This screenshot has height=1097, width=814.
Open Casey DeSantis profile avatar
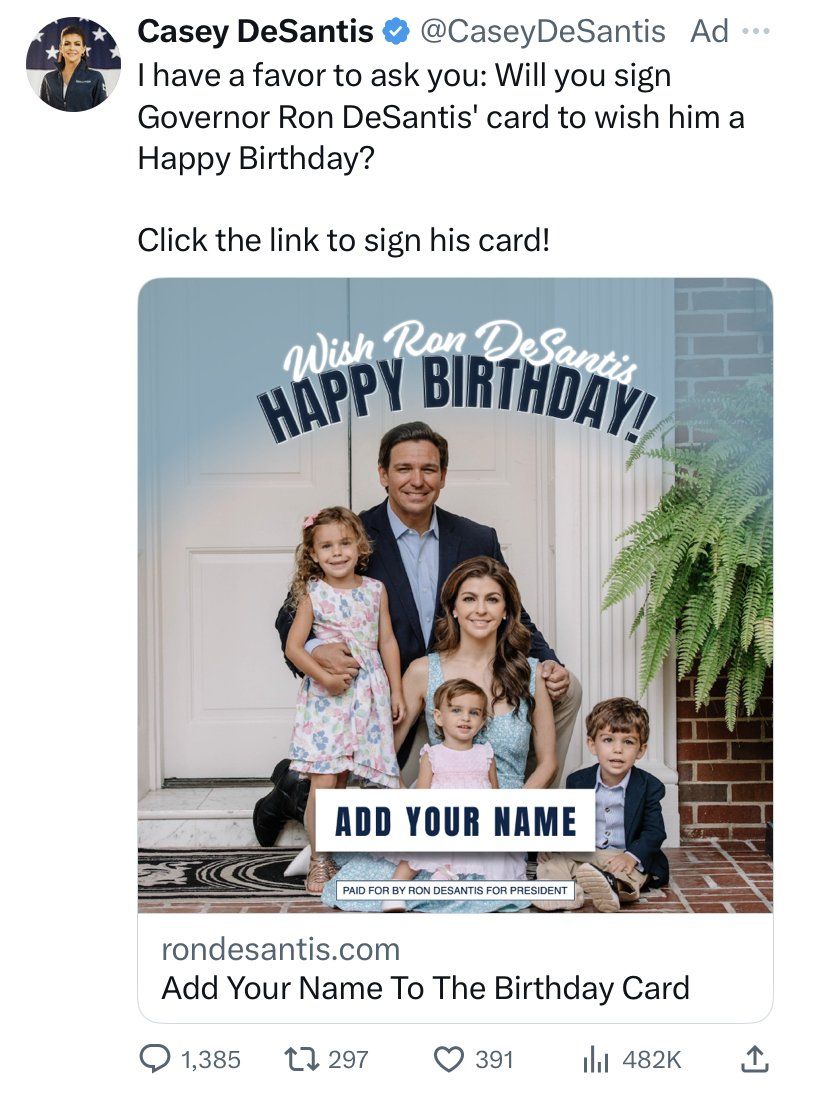[x=73, y=64]
